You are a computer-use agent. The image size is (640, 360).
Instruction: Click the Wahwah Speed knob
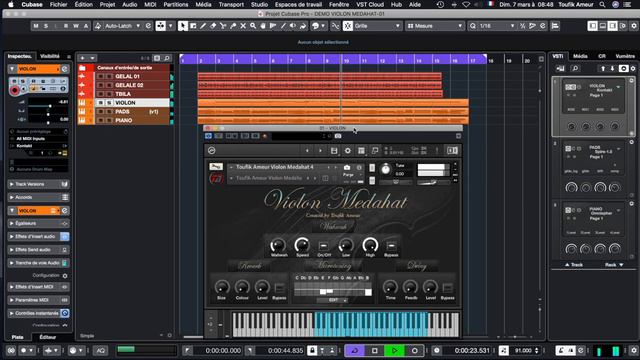click(302, 245)
